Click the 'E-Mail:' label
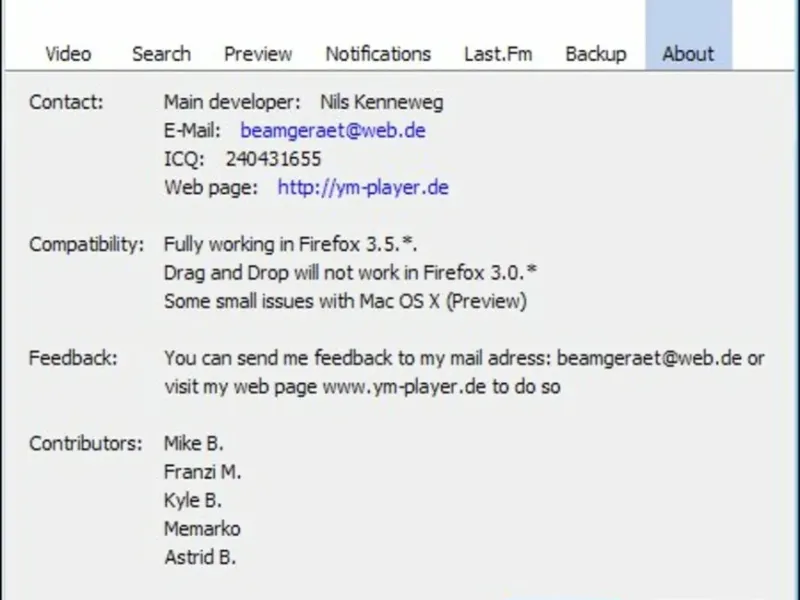This screenshot has height=600, width=800. point(192,131)
